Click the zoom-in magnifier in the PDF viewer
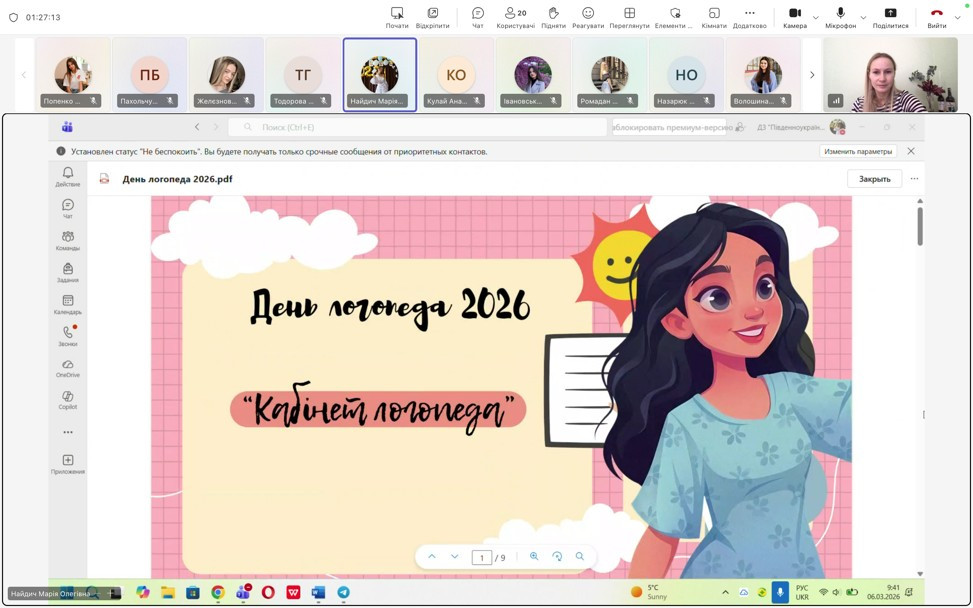 pos(534,557)
